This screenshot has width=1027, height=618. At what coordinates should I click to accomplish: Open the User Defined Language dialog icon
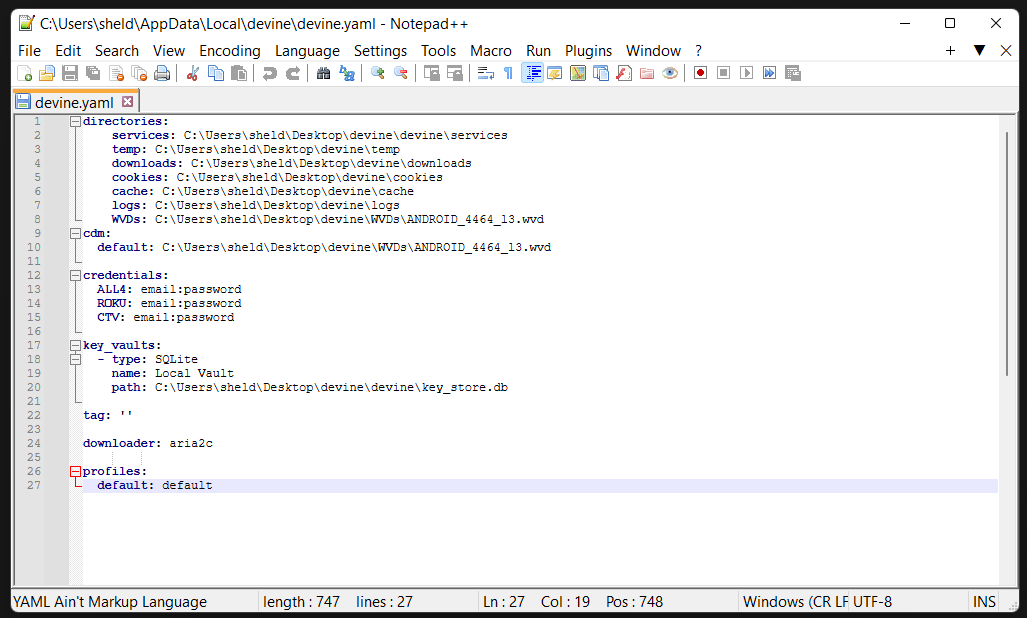[555, 73]
